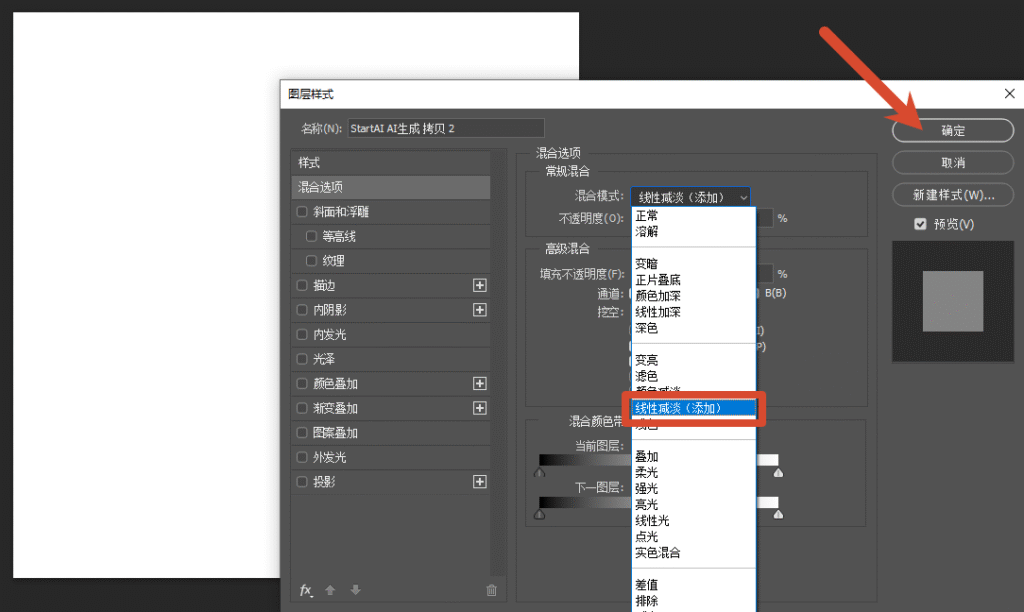This screenshot has height=612, width=1024.
Task: Click the 样式 list header
Action: coord(391,163)
